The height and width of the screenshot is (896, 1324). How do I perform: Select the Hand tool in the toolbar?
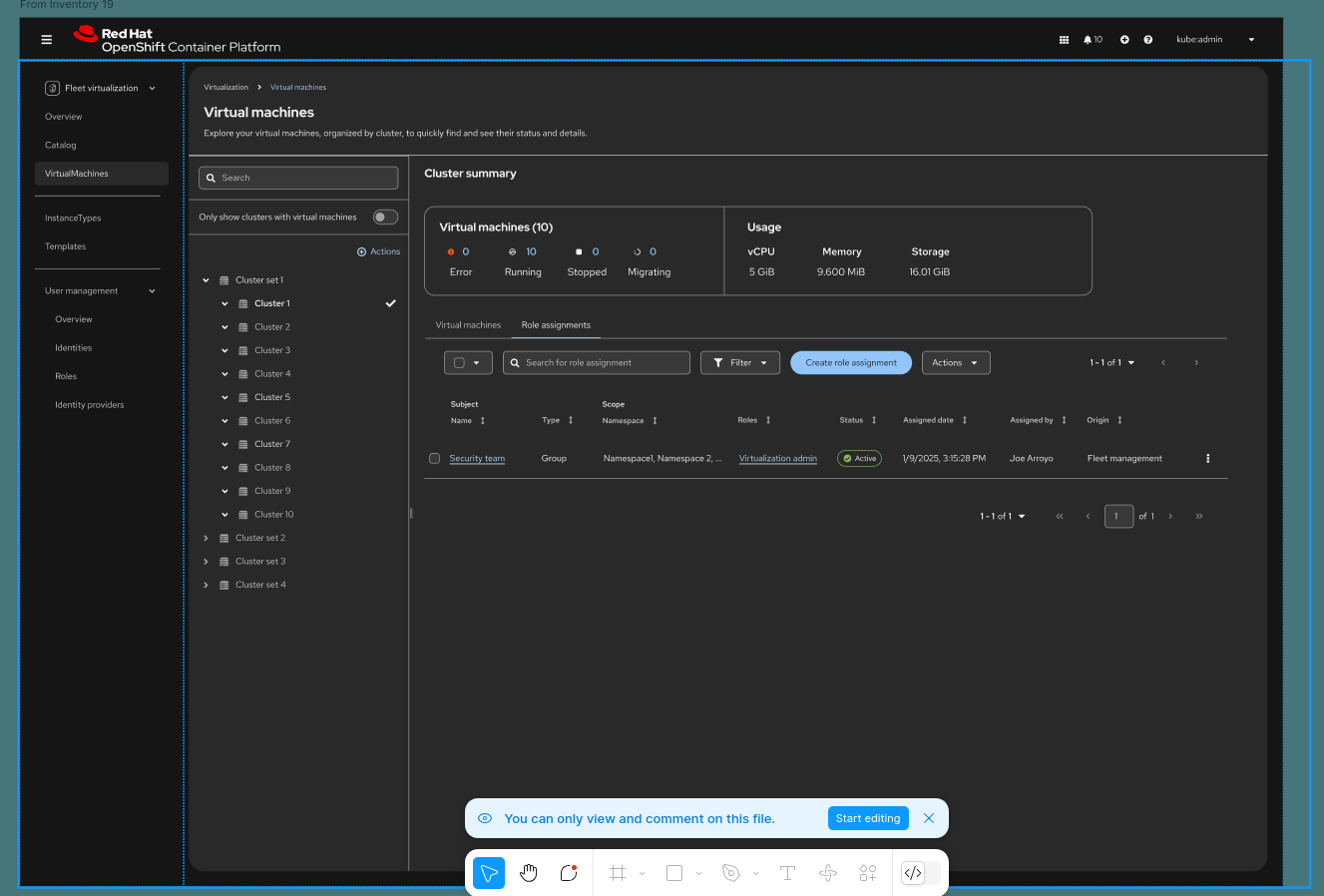(x=529, y=873)
